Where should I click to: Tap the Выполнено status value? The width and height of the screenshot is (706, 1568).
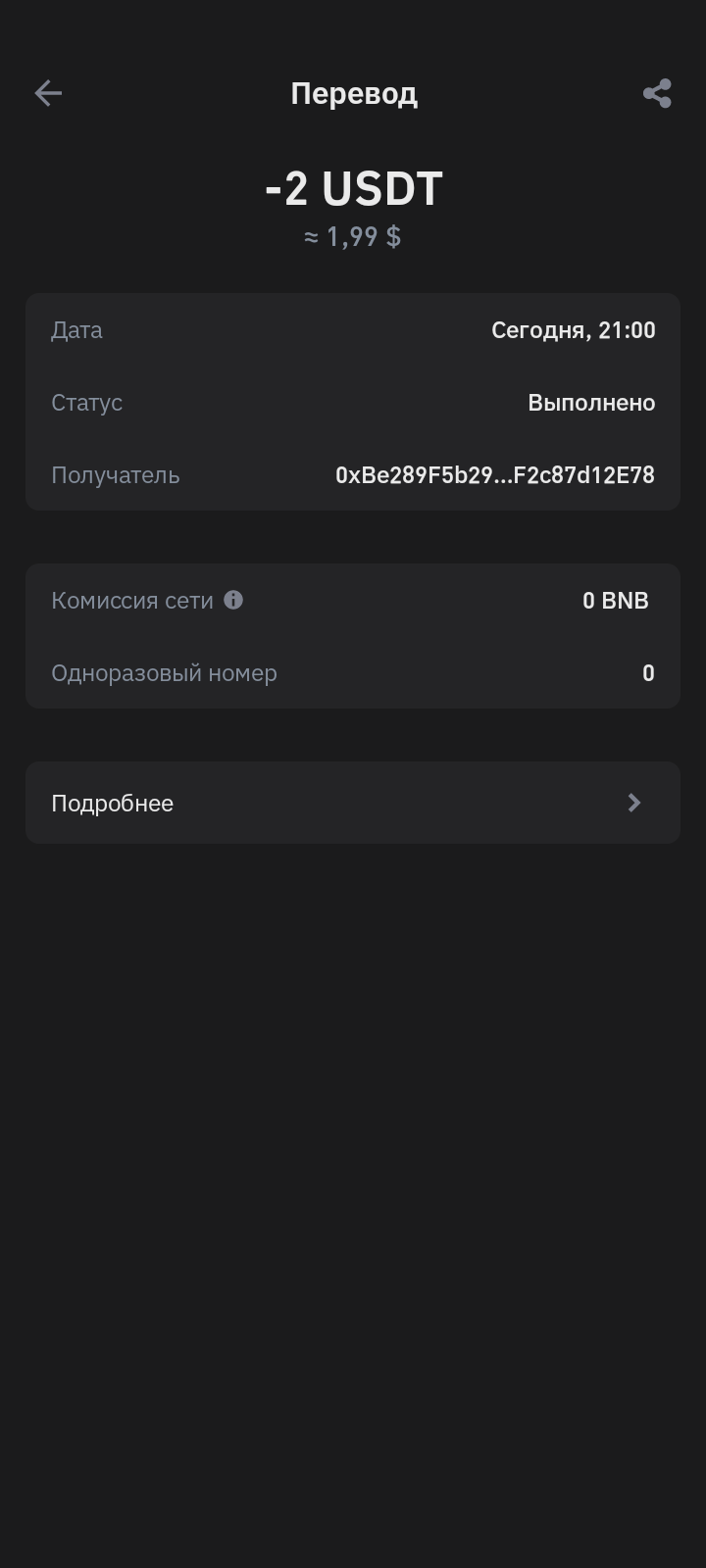click(x=591, y=403)
